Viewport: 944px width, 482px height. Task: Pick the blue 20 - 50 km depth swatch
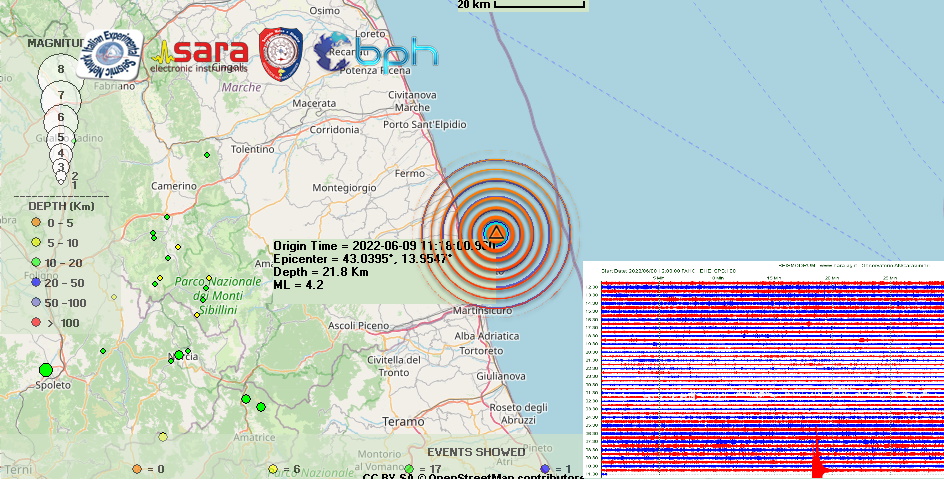(35, 283)
